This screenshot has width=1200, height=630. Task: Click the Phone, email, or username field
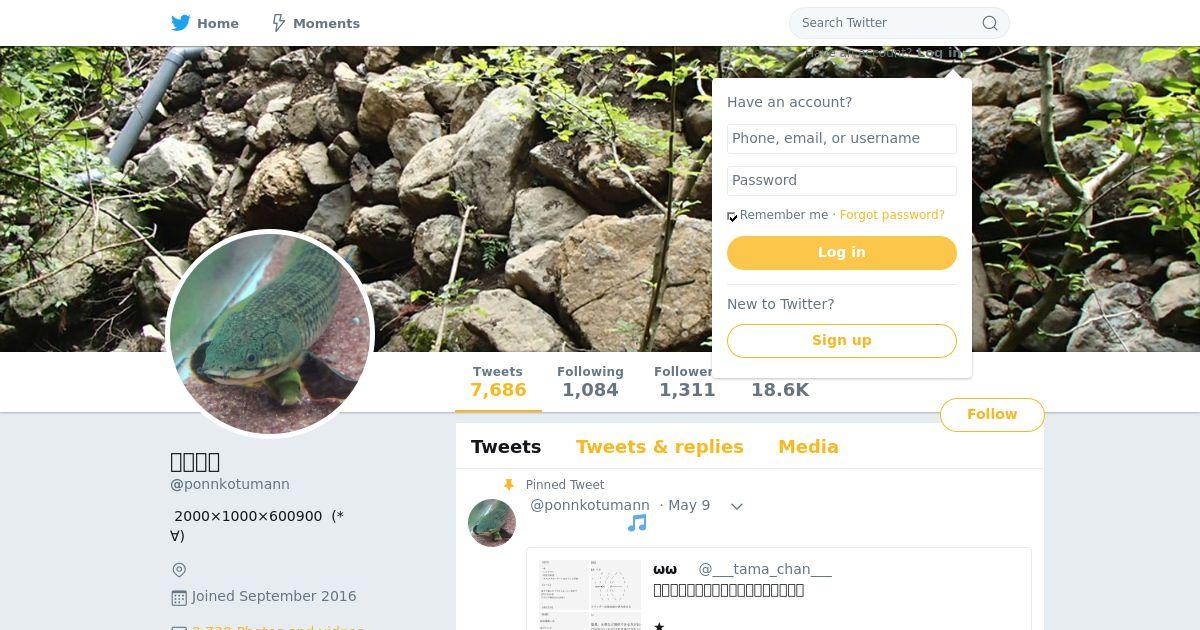(842, 139)
